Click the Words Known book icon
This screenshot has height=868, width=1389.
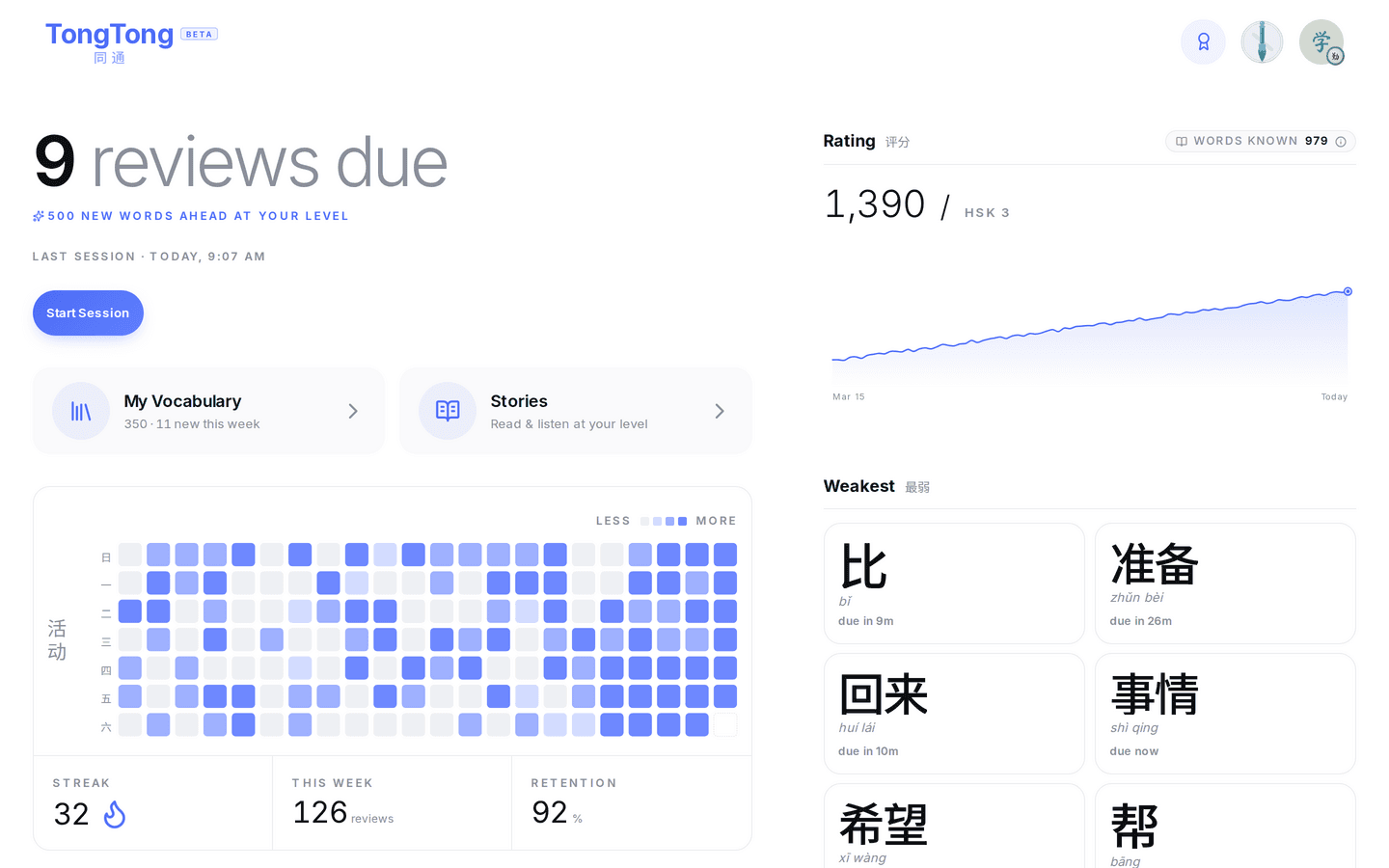point(1182,141)
